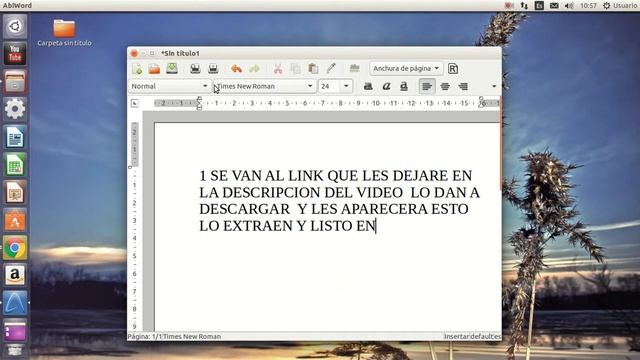Undo the last edit
640x360 pixels.
click(x=236, y=69)
